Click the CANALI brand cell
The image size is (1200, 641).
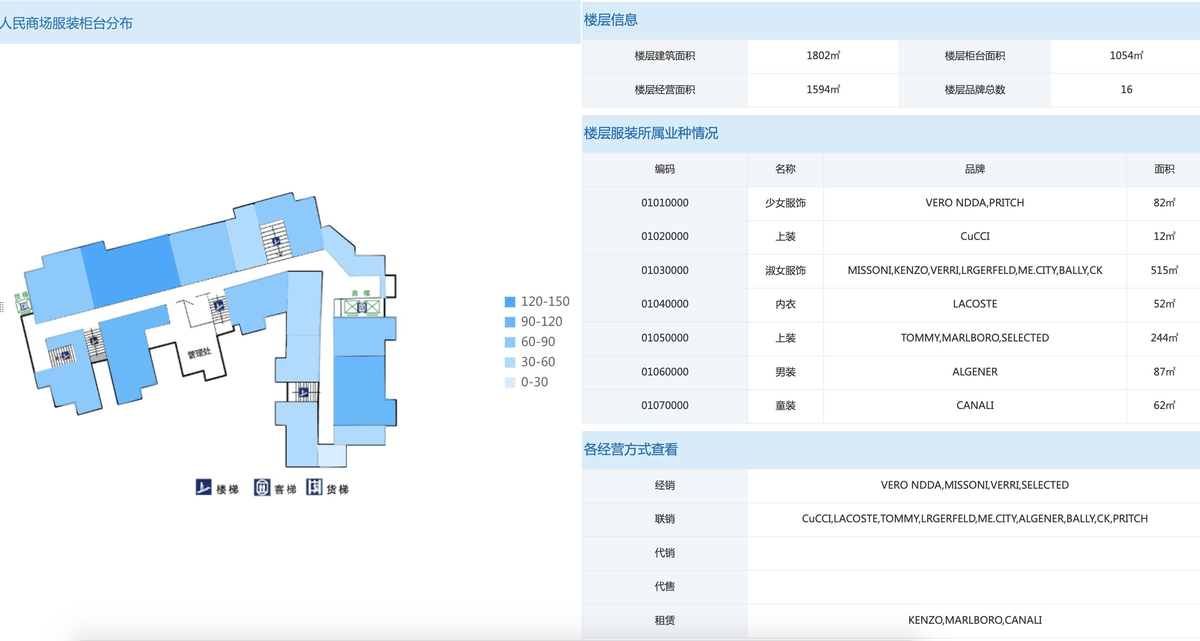coord(975,406)
